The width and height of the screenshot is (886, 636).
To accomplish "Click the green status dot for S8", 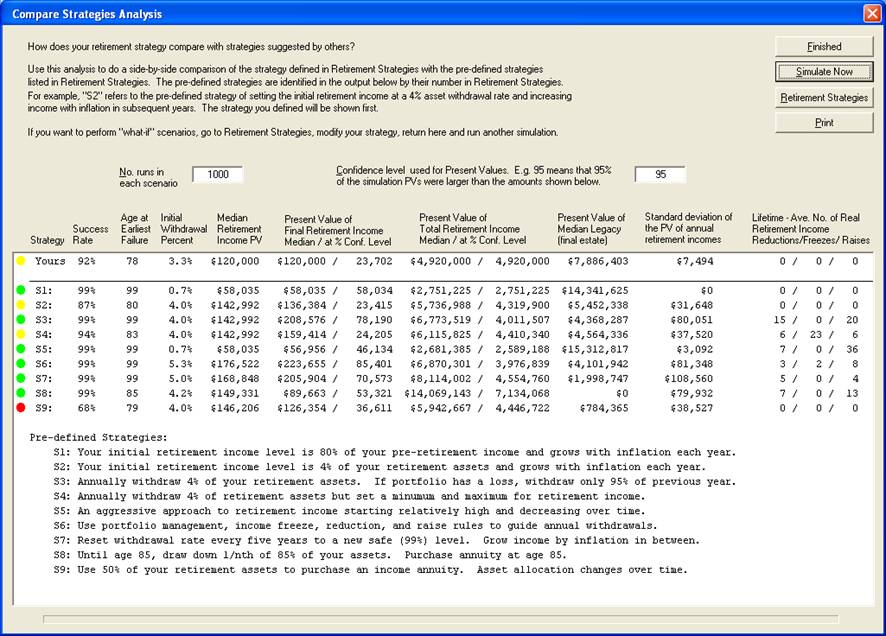I will point(21,393).
